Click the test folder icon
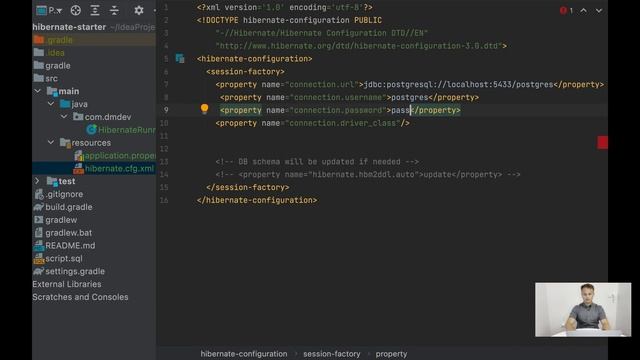The image size is (640, 360). (52, 181)
